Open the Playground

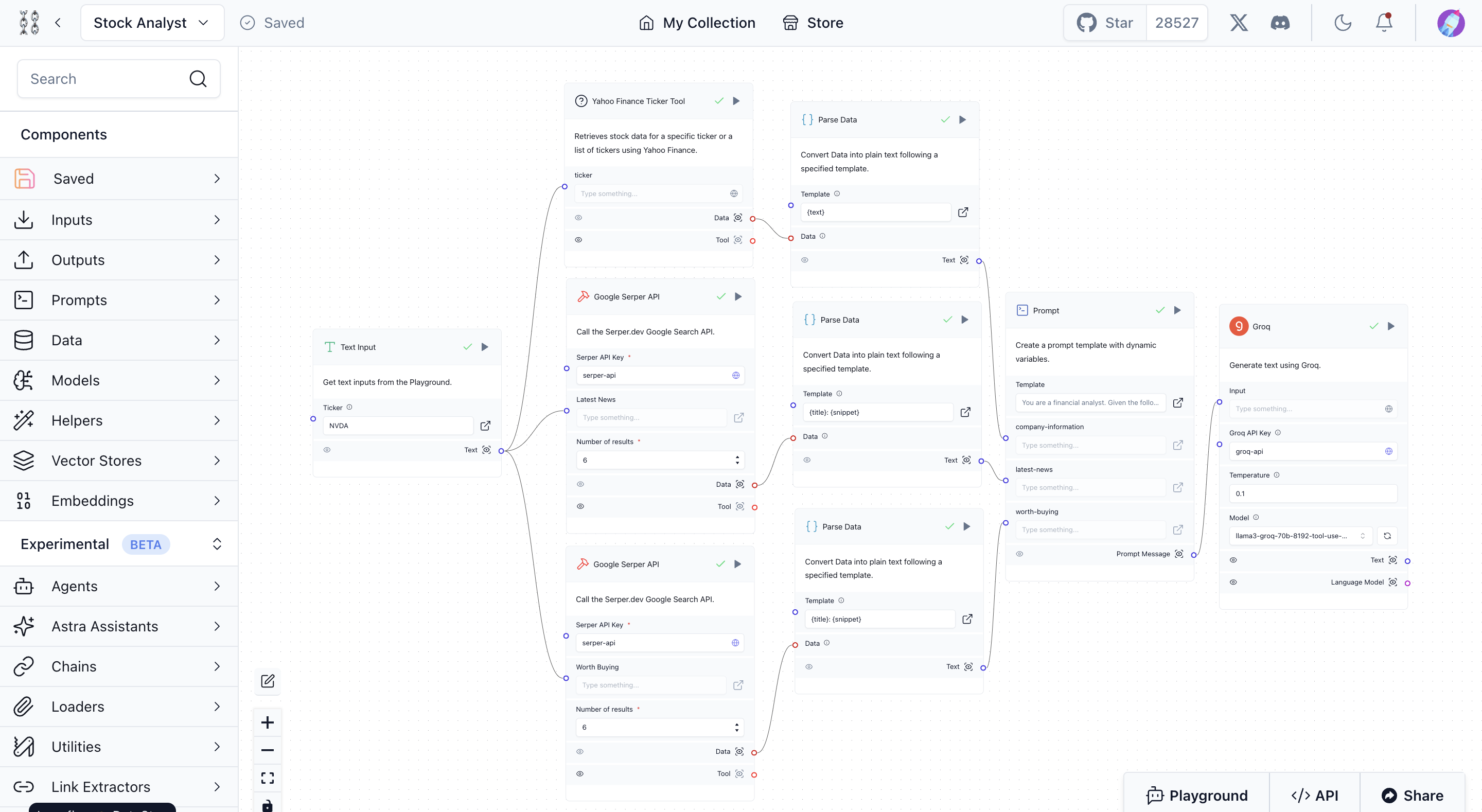[1196, 796]
